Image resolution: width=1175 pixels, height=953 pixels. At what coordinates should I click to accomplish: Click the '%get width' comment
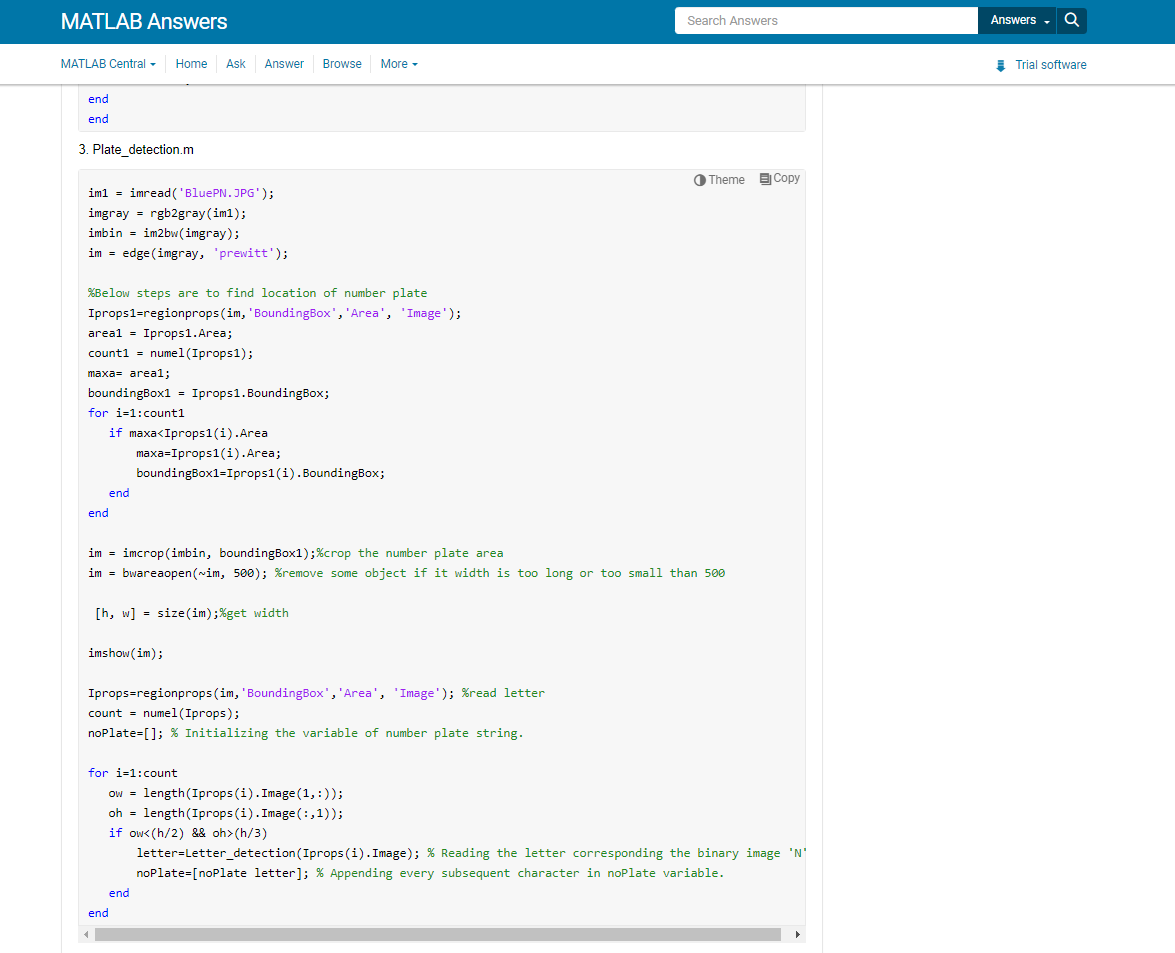point(254,613)
